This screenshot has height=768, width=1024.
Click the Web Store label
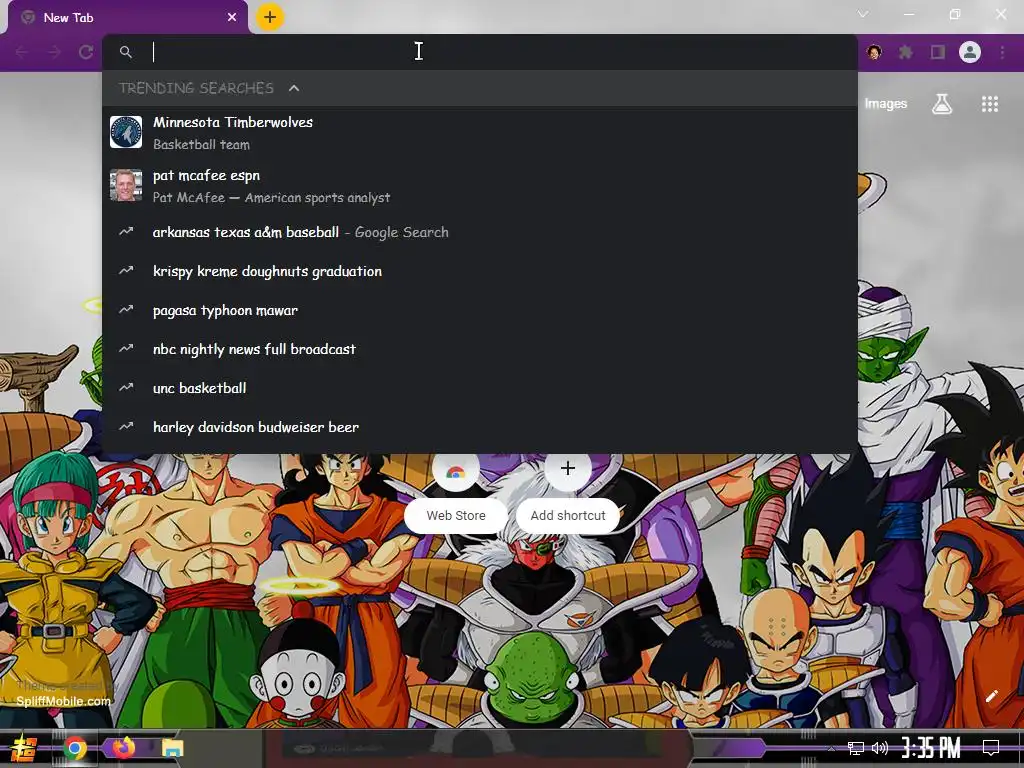(x=456, y=516)
